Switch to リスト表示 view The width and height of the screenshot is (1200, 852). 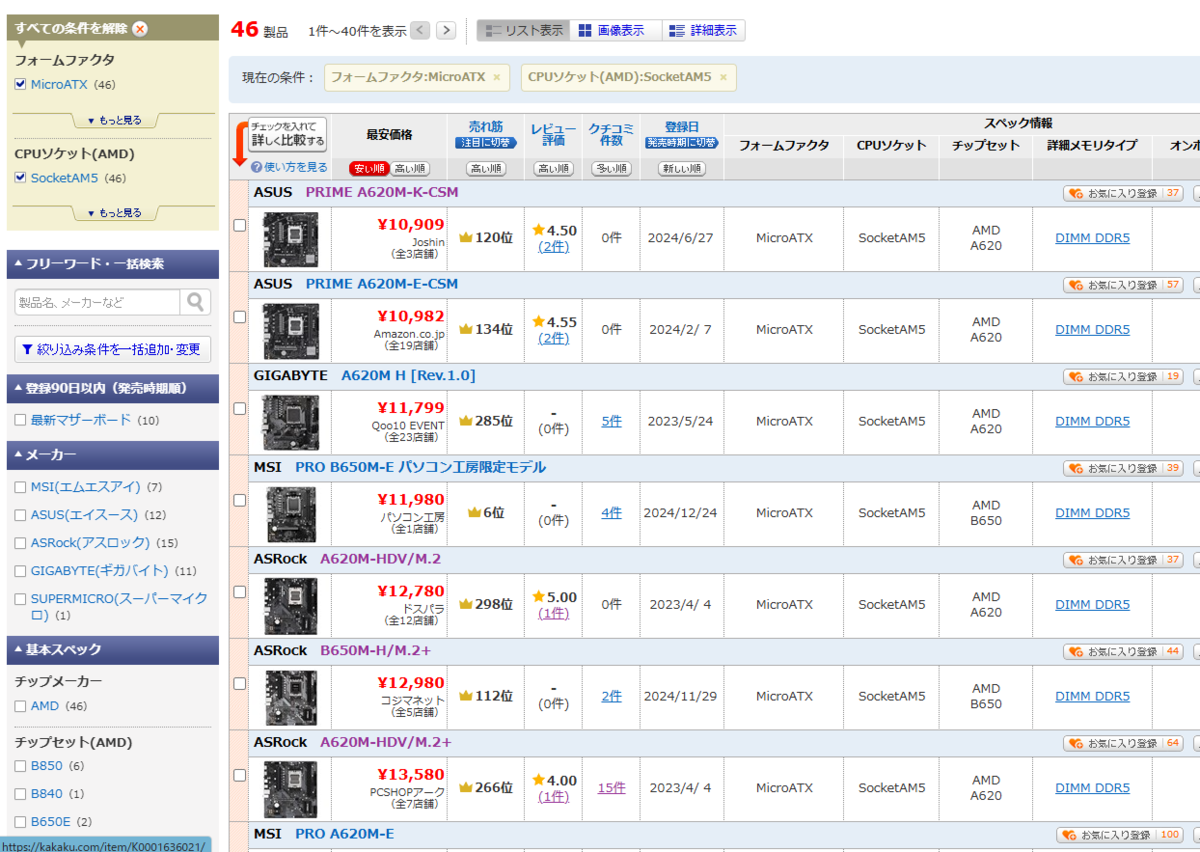[523, 31]
